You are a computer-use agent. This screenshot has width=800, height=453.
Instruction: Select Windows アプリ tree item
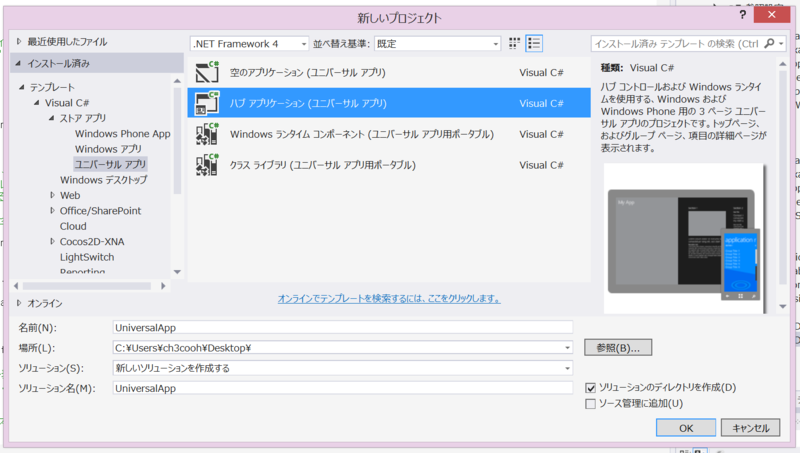[x=108, y=149]
